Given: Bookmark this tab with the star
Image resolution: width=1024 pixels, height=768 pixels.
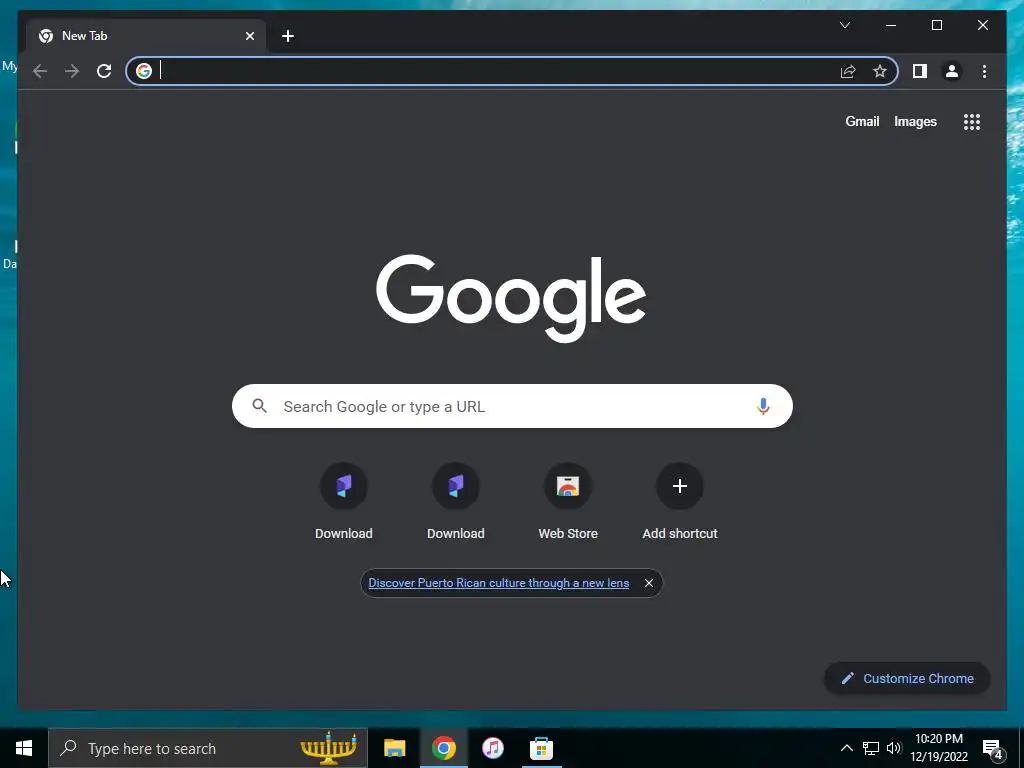Looking at the screenshot, I should (x=880, y=71).
